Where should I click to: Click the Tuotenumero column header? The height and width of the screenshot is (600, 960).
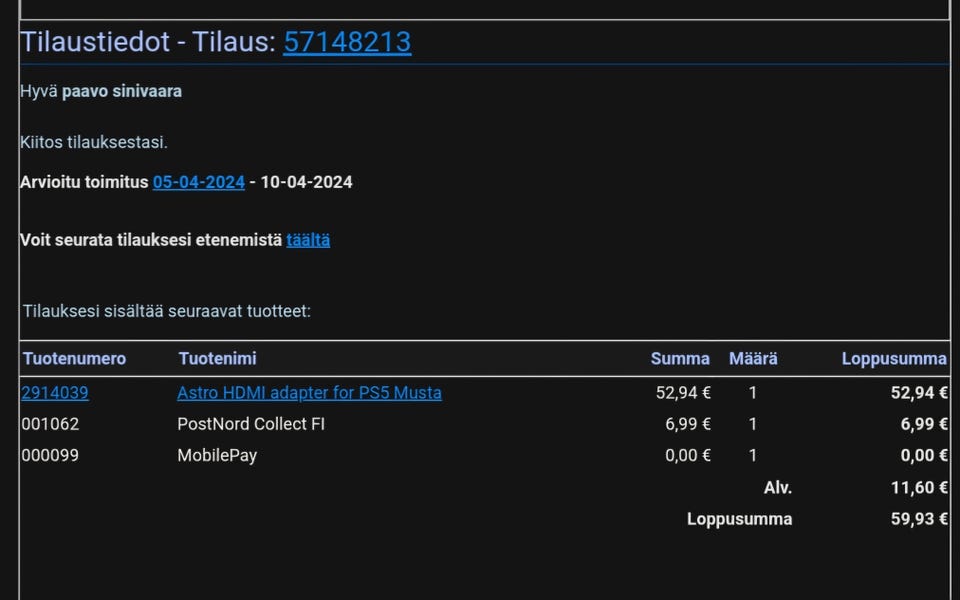74,358
